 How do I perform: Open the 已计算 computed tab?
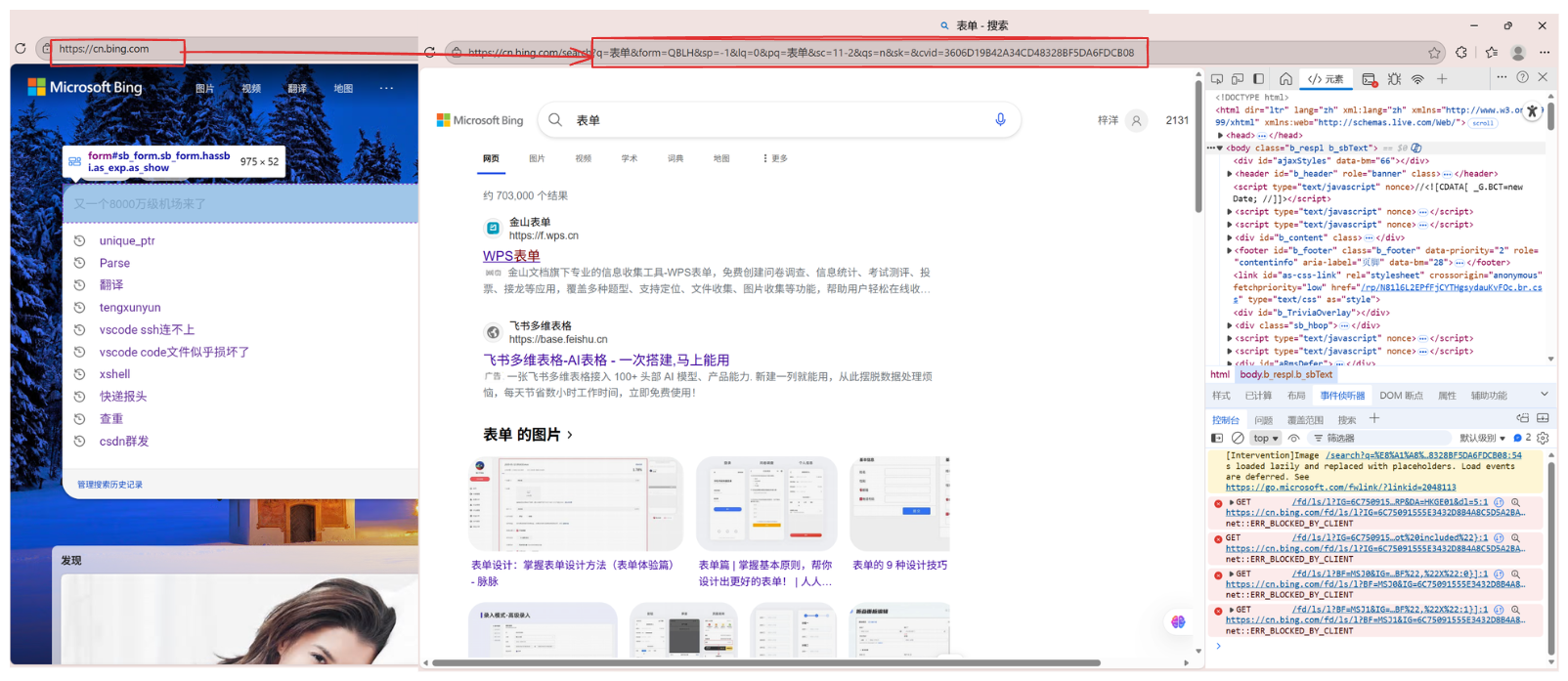1258,396
